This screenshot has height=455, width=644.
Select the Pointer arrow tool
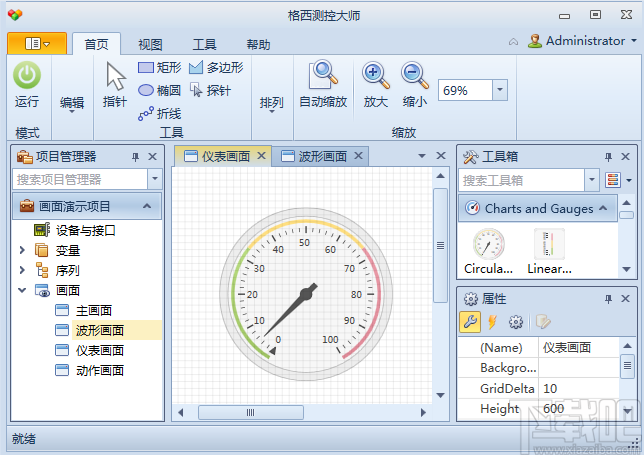115,76
